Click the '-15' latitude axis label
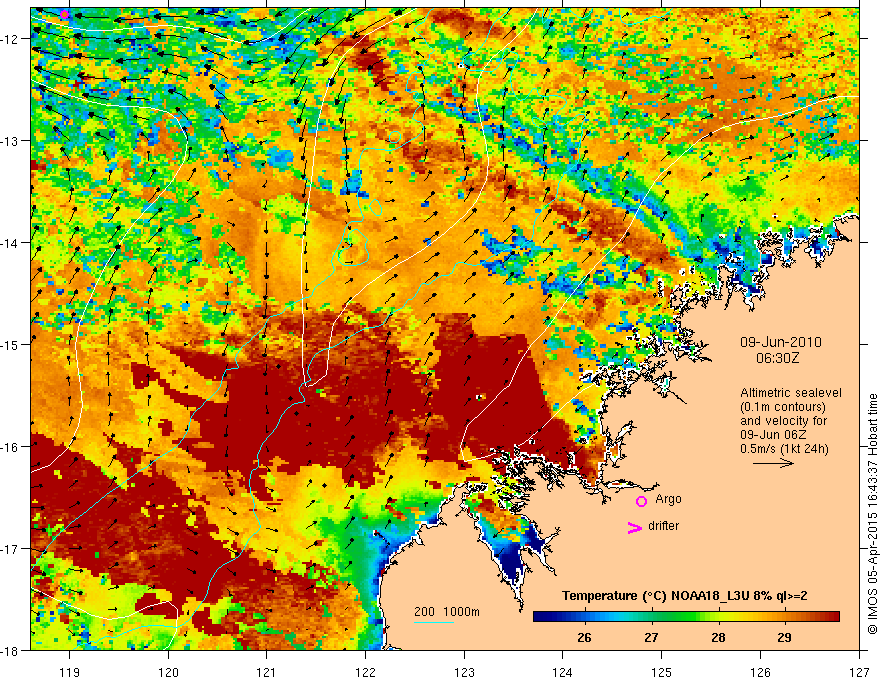Screen dimensions: 880x680 tap(11, 345)
